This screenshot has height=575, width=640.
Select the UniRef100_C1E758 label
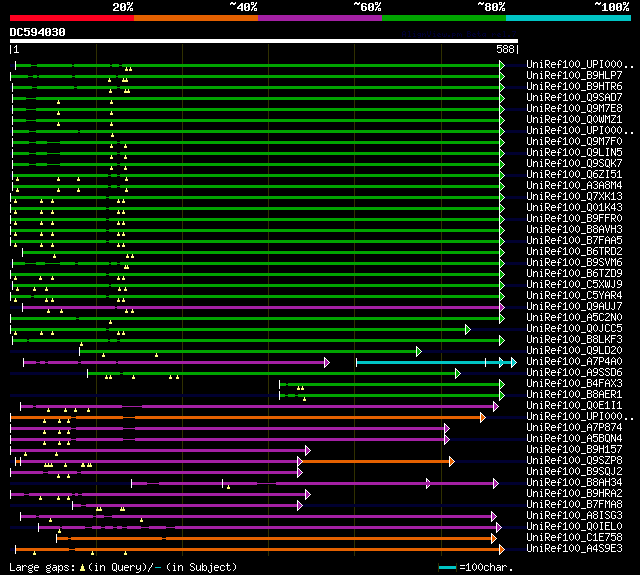pos(574,538)
